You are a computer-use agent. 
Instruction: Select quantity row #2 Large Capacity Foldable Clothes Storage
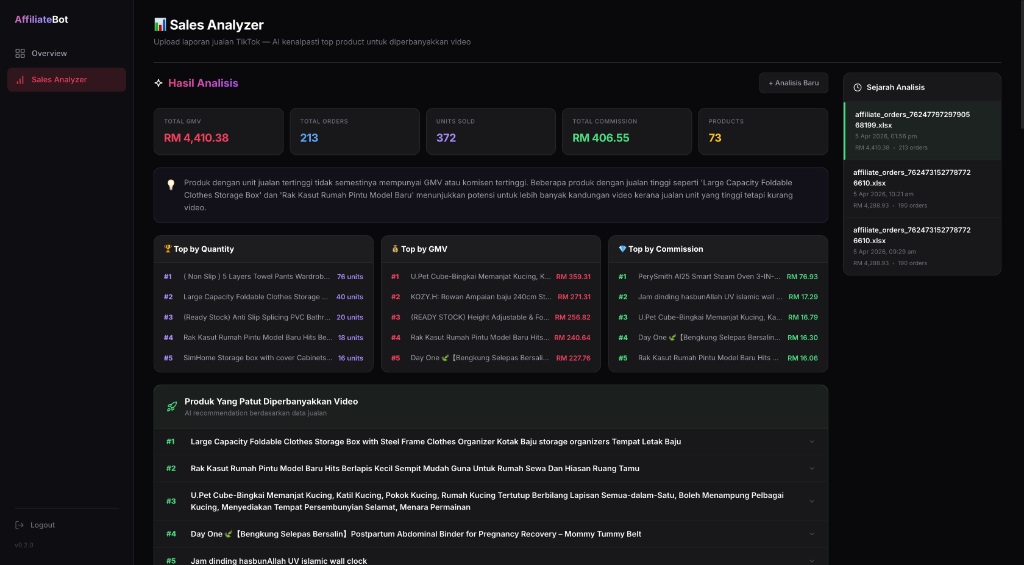[263, 297]
